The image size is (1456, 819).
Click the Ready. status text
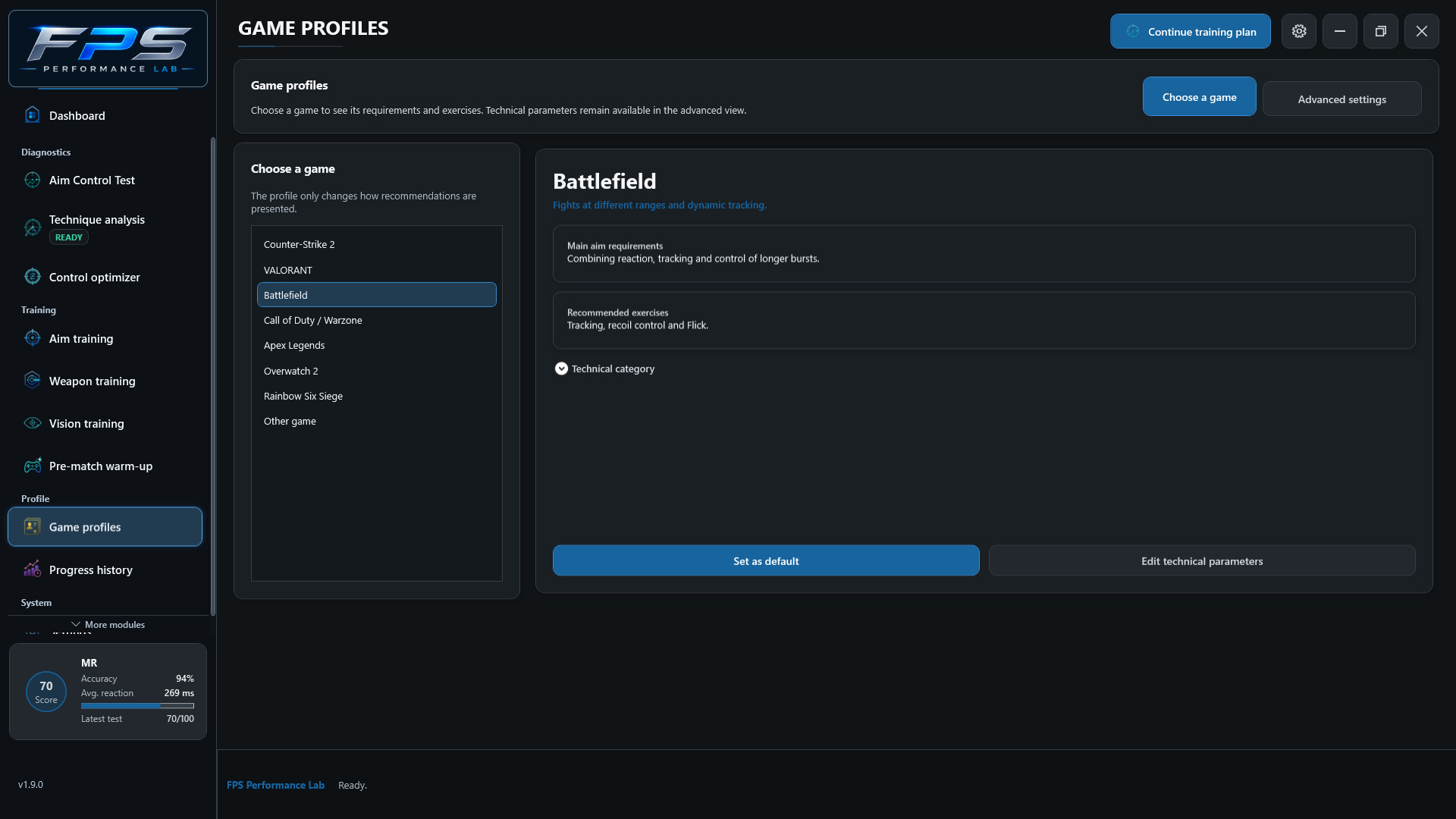coord(353,785)
